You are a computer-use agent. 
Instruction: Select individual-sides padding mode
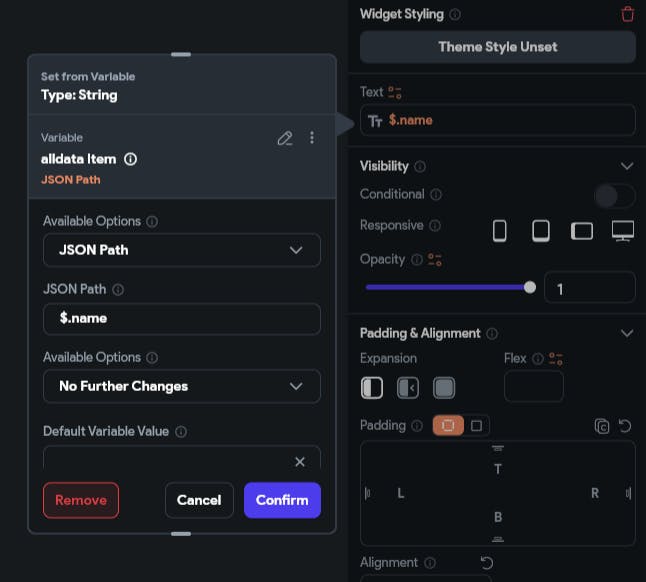click(448, 425)
